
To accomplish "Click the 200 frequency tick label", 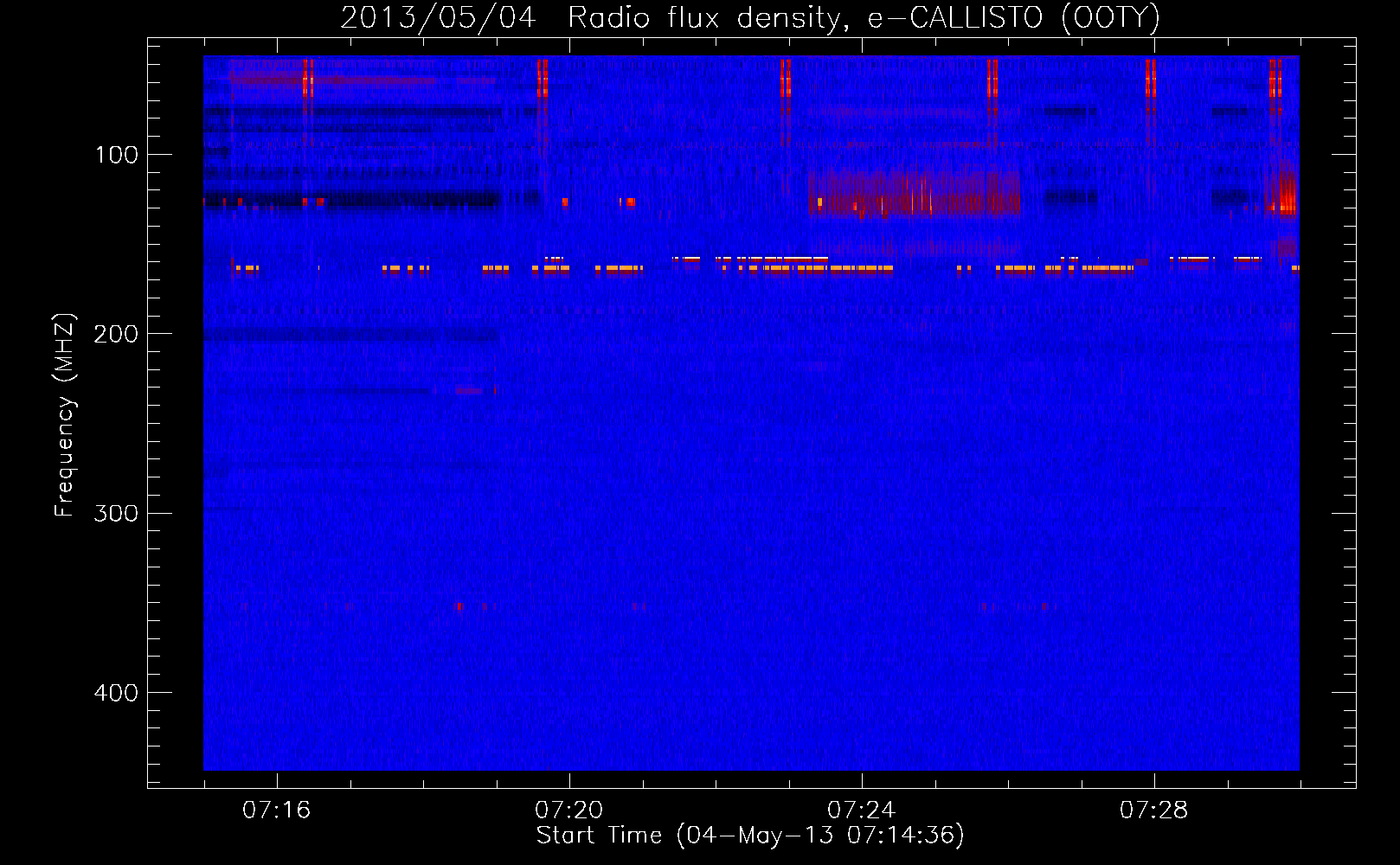I will point(116,334).
